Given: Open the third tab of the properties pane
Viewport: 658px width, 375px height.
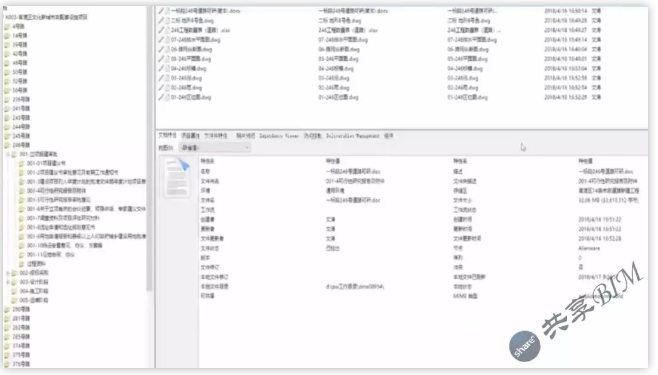Looking at the screenshot, I should (216, 135).
